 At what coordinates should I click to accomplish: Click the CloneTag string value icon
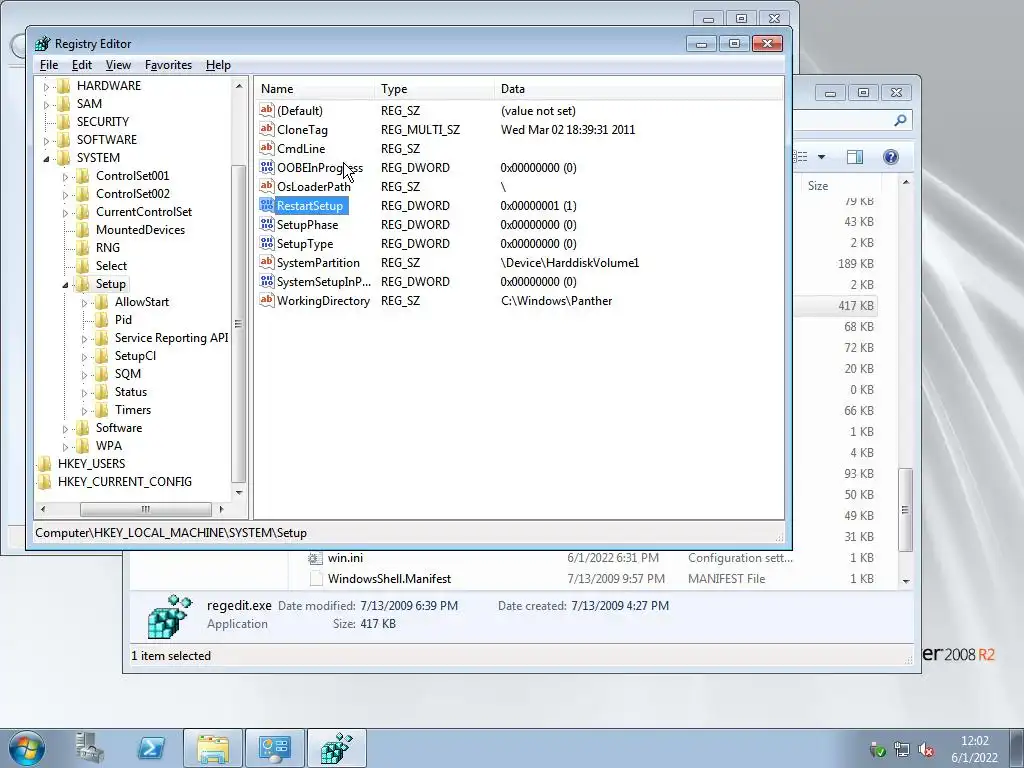(266, 129)
